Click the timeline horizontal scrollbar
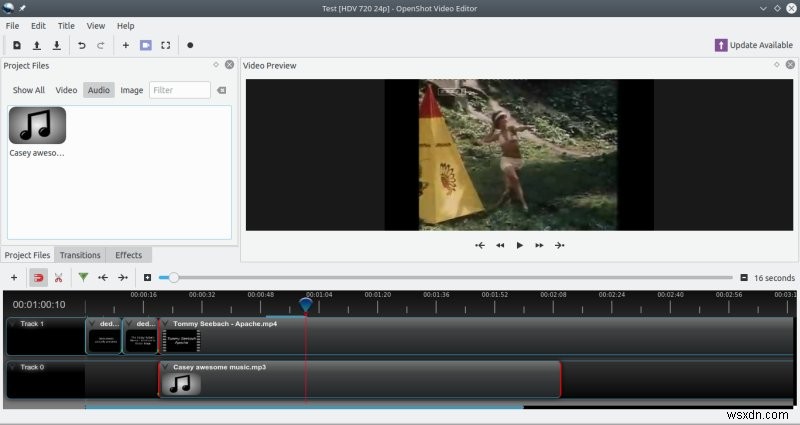The image size is (800, 425). [304, 407]
